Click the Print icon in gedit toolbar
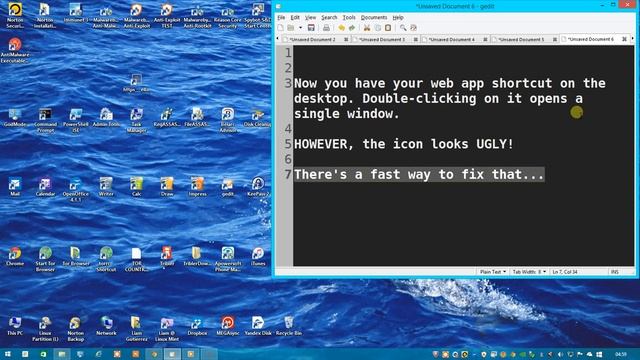The height and width of the screenshot is (360, 640). click(326, 28)
